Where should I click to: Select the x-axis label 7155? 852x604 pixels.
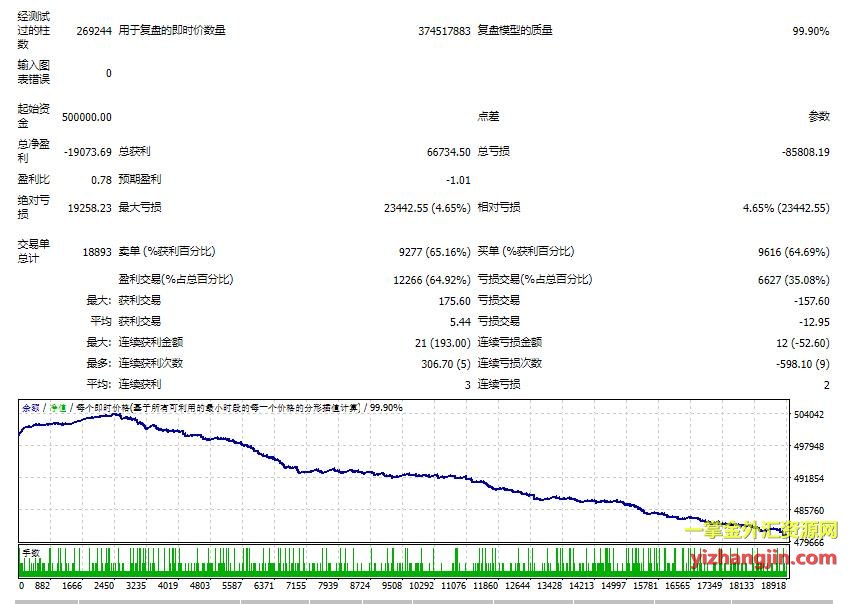[296, 586]
